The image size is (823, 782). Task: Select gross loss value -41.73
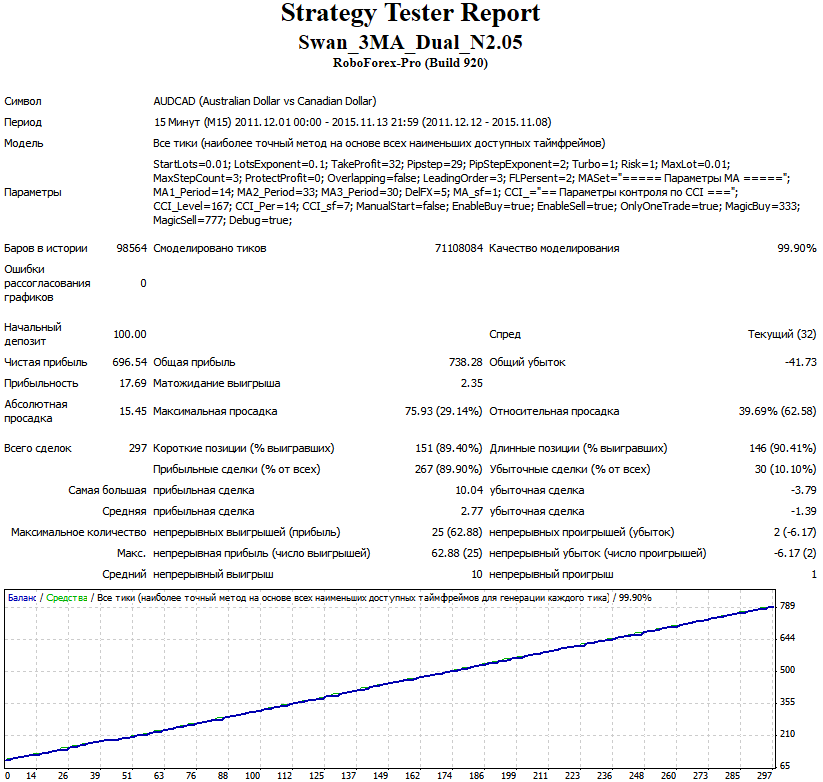pos(800,362)
